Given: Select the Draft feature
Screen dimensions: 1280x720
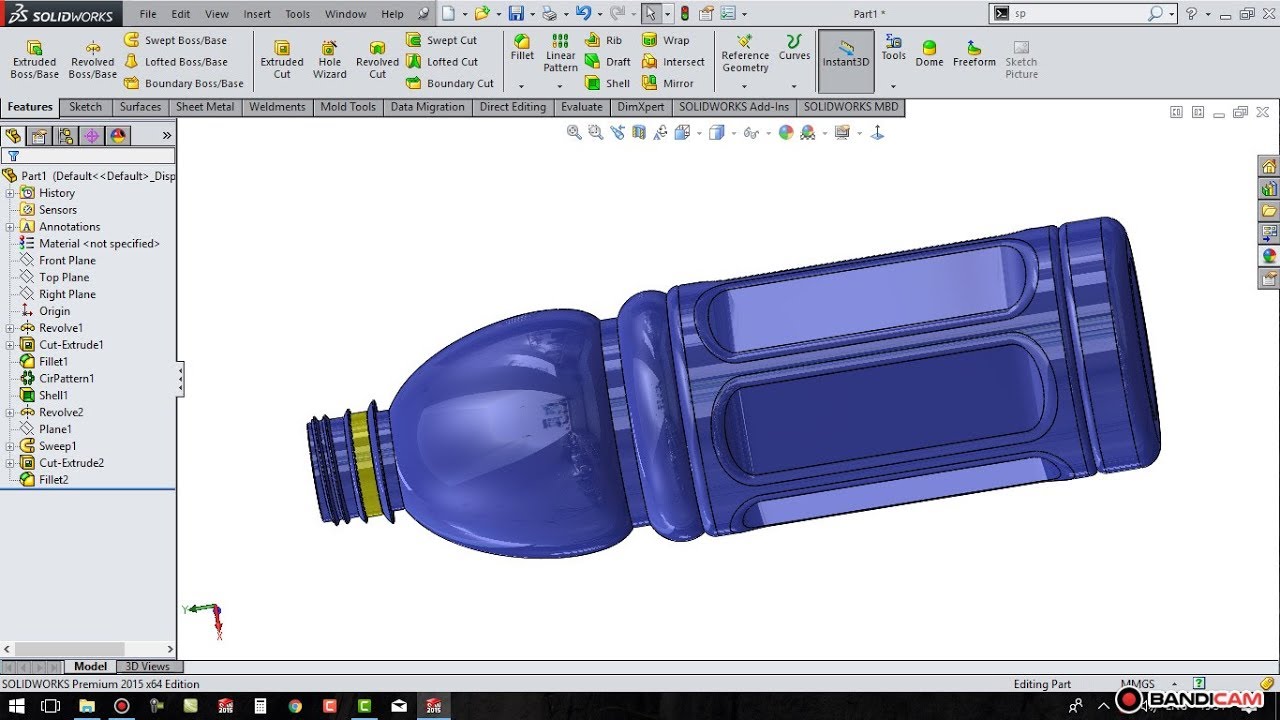Looking at the screenshot, I should coord(608,62).
